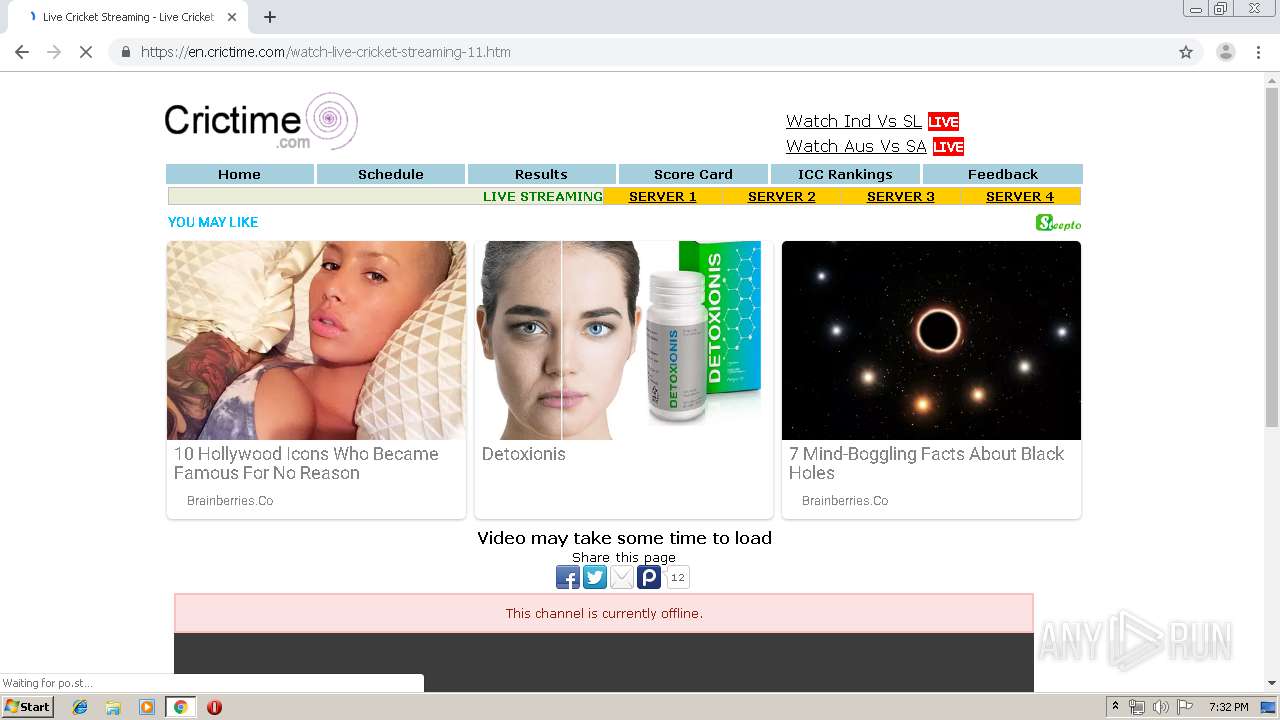Click '10 Hollywood Icons Who Became Famous' headline
This screenshot has height=720, width=1280.
306,463
